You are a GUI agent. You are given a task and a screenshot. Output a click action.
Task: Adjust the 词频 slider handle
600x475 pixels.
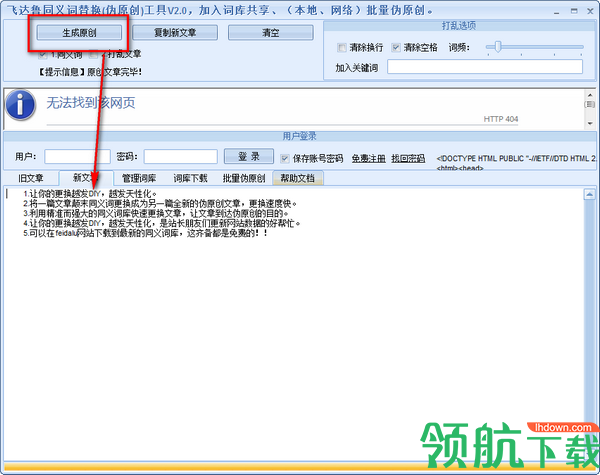pyautogui.click(x=497, y=47)
